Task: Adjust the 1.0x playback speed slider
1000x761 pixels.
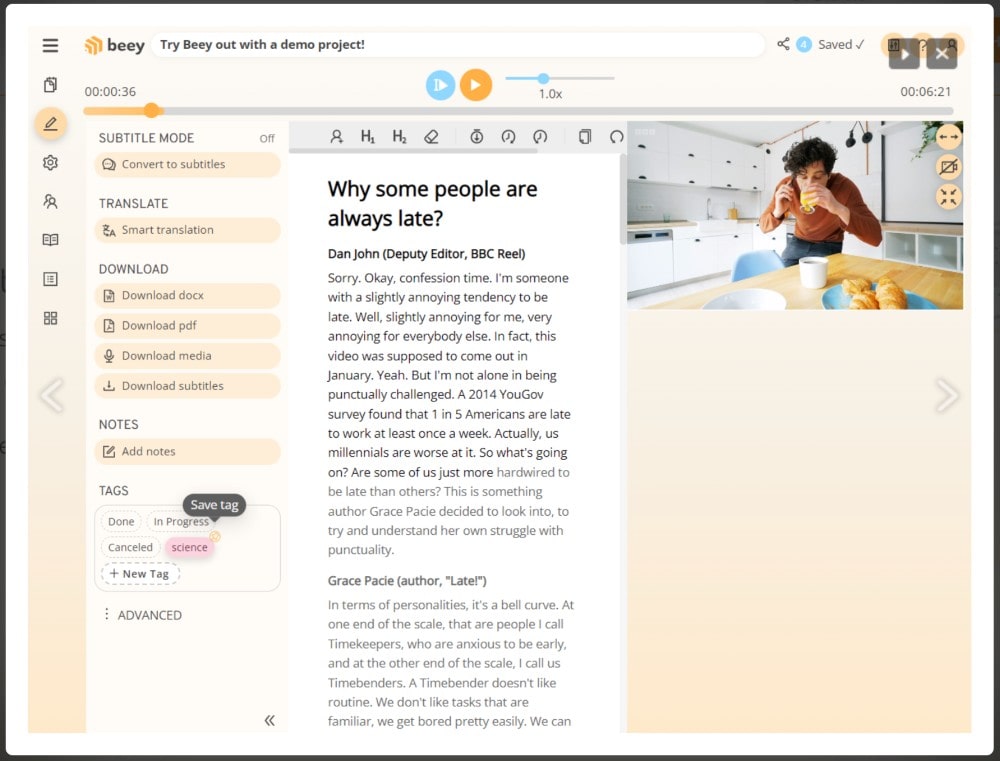Action: (x=543, y=77)
